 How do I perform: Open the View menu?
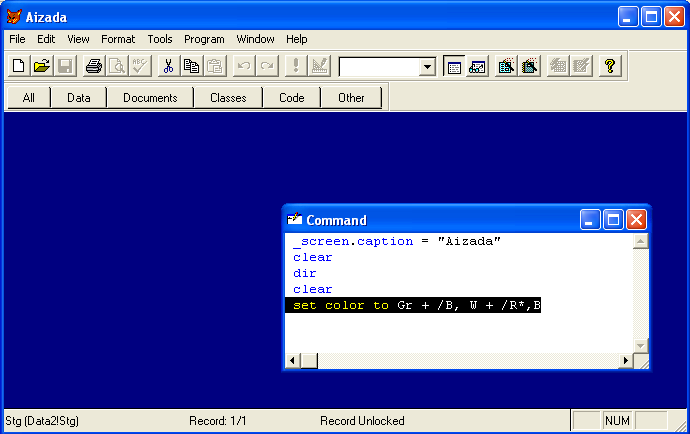pos(78,39)
